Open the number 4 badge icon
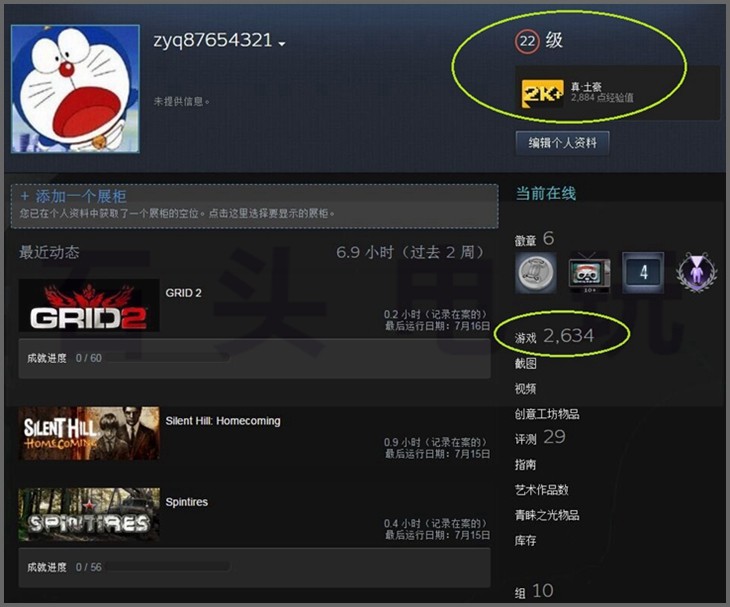 tap(643, 273)
